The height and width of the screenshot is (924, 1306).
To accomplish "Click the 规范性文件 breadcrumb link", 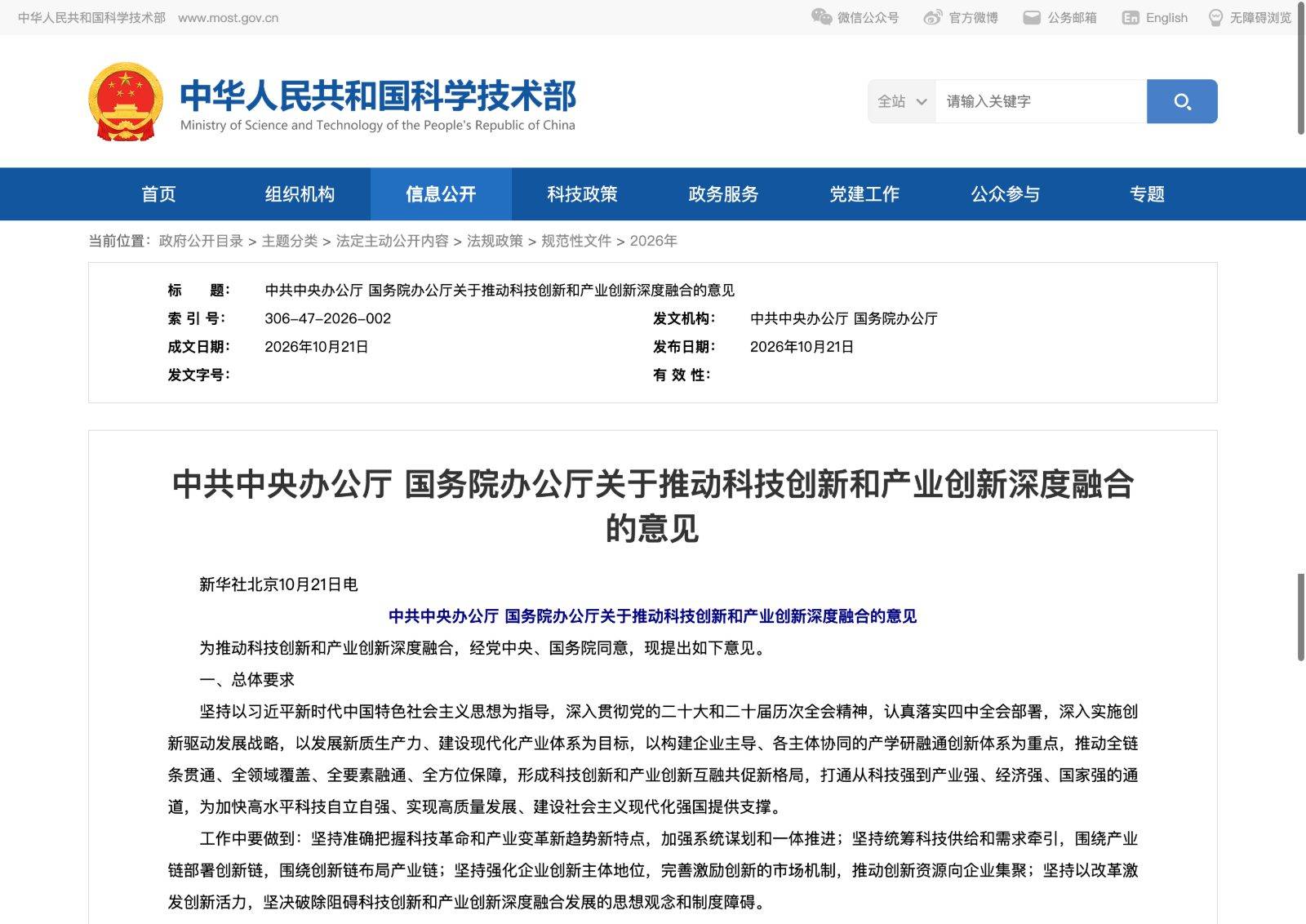I will (x=576, y=241).
